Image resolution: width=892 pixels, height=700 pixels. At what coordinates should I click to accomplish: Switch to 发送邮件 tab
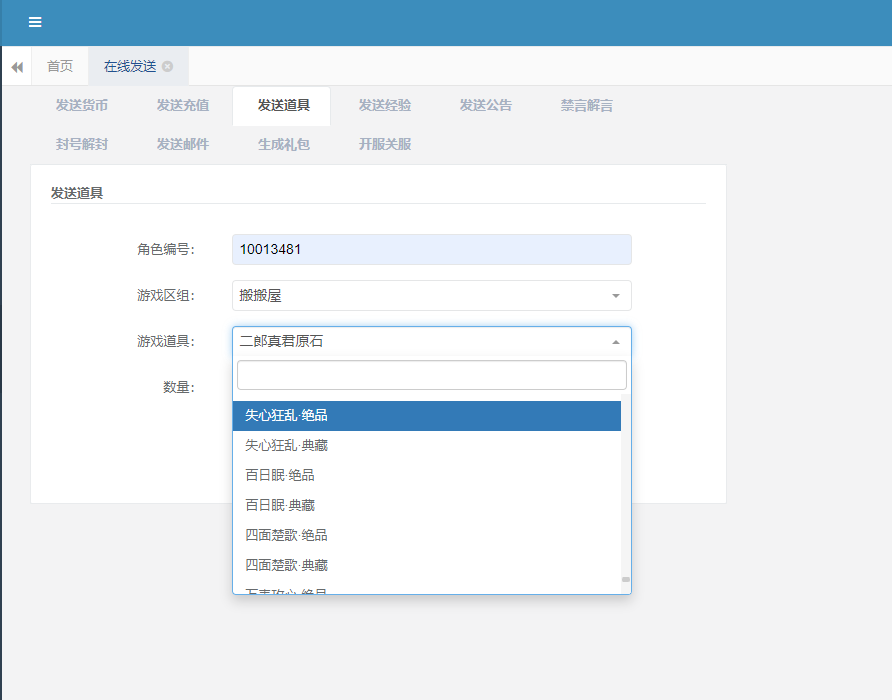point(183,144)
